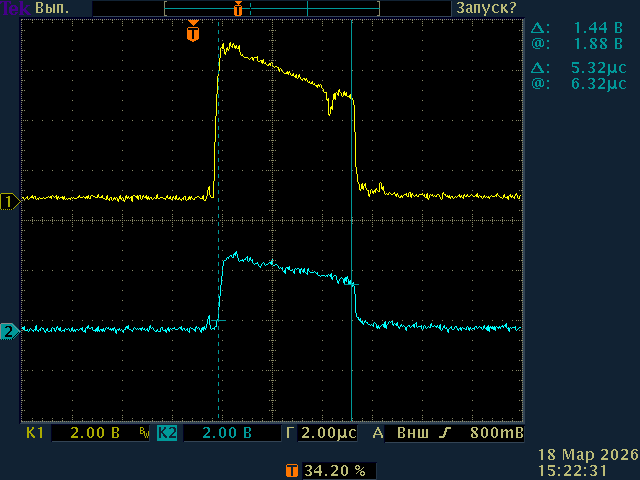Select the K2 2.00 В scale readout
This screenshot has height=480, width=640.
tap(225, 435)
